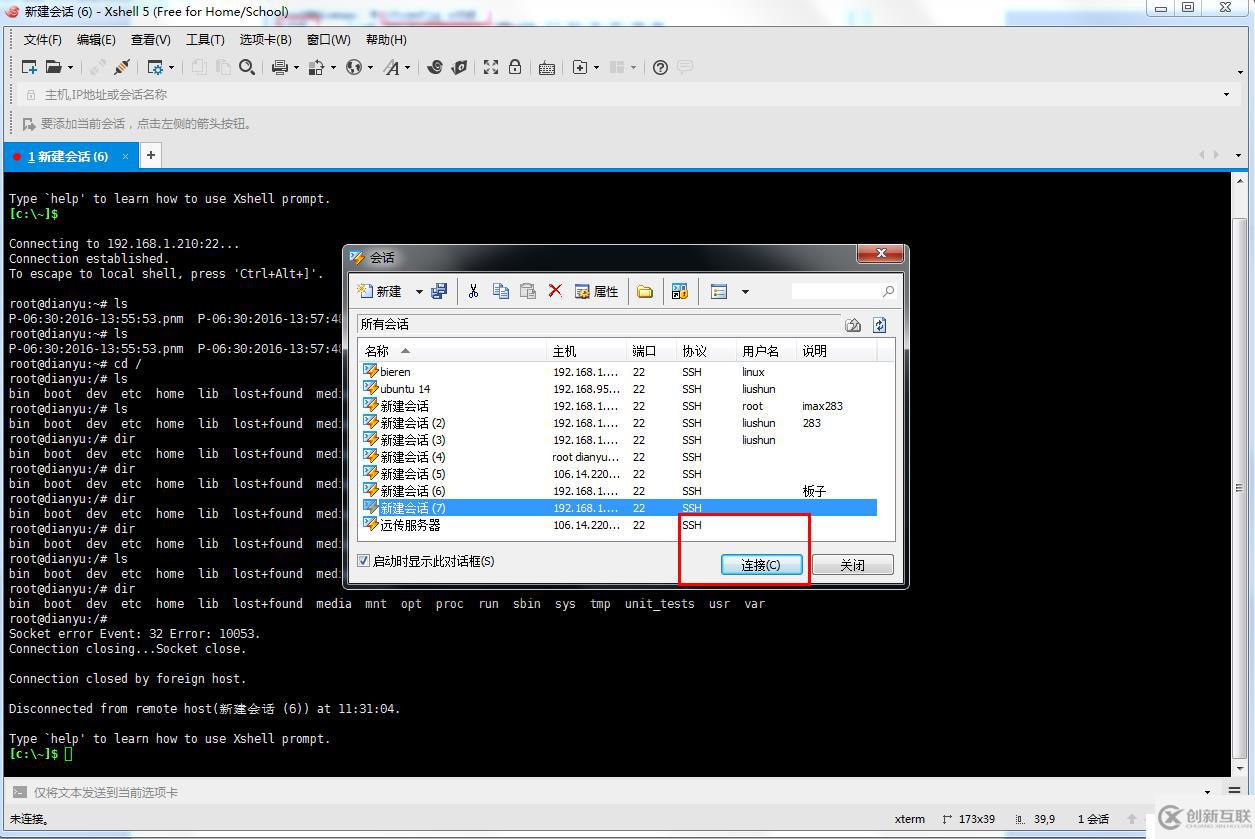Expand the Print icon dropdown arrow

(296, 68)
